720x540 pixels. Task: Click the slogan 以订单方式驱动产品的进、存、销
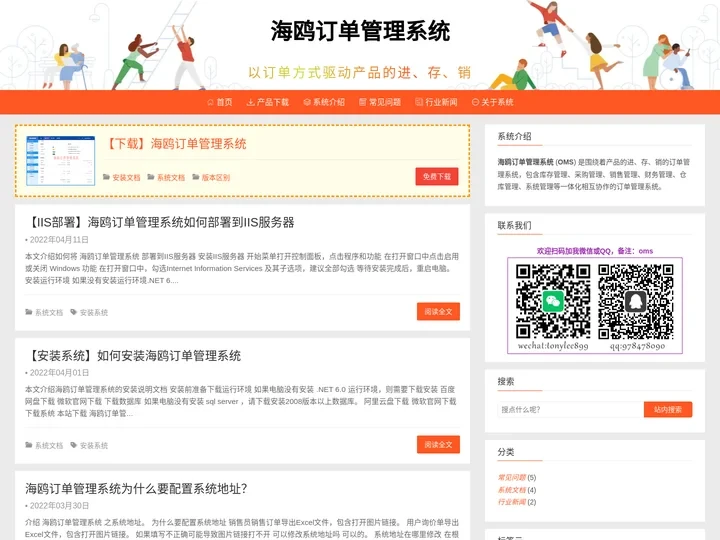(x=360, y=73)
